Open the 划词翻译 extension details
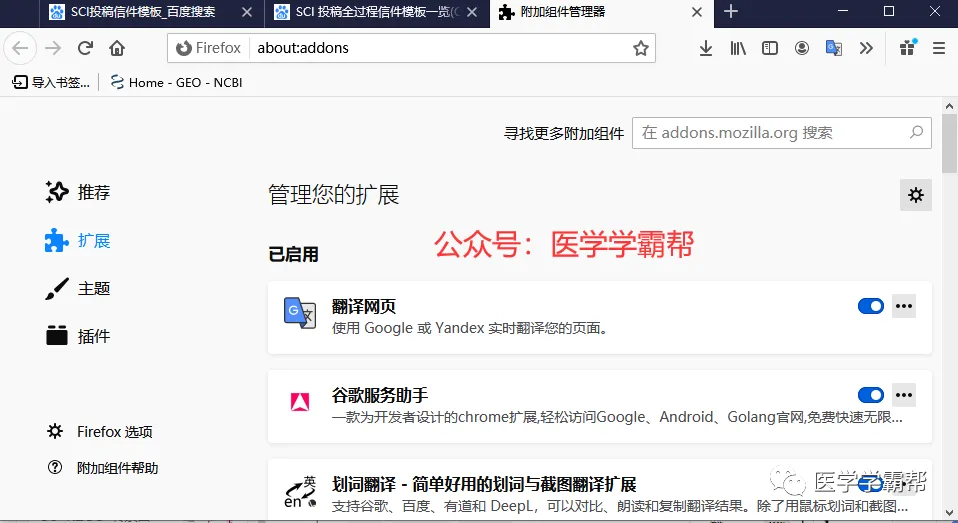958x523 pixels. click(599, 490)
